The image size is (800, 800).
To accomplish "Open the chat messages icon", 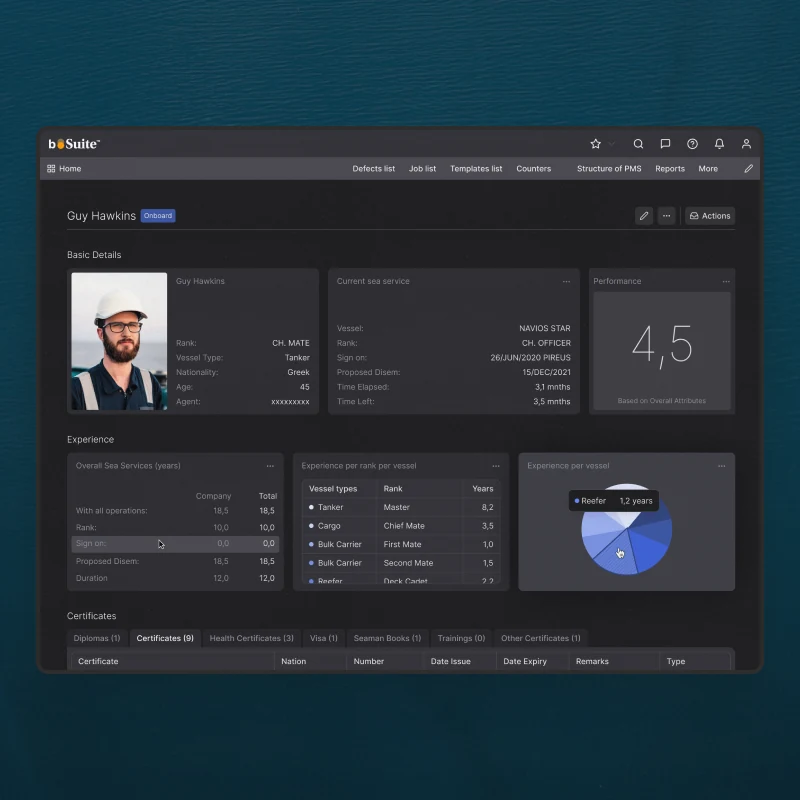I will pyautogui.click(x=665, y=144).
